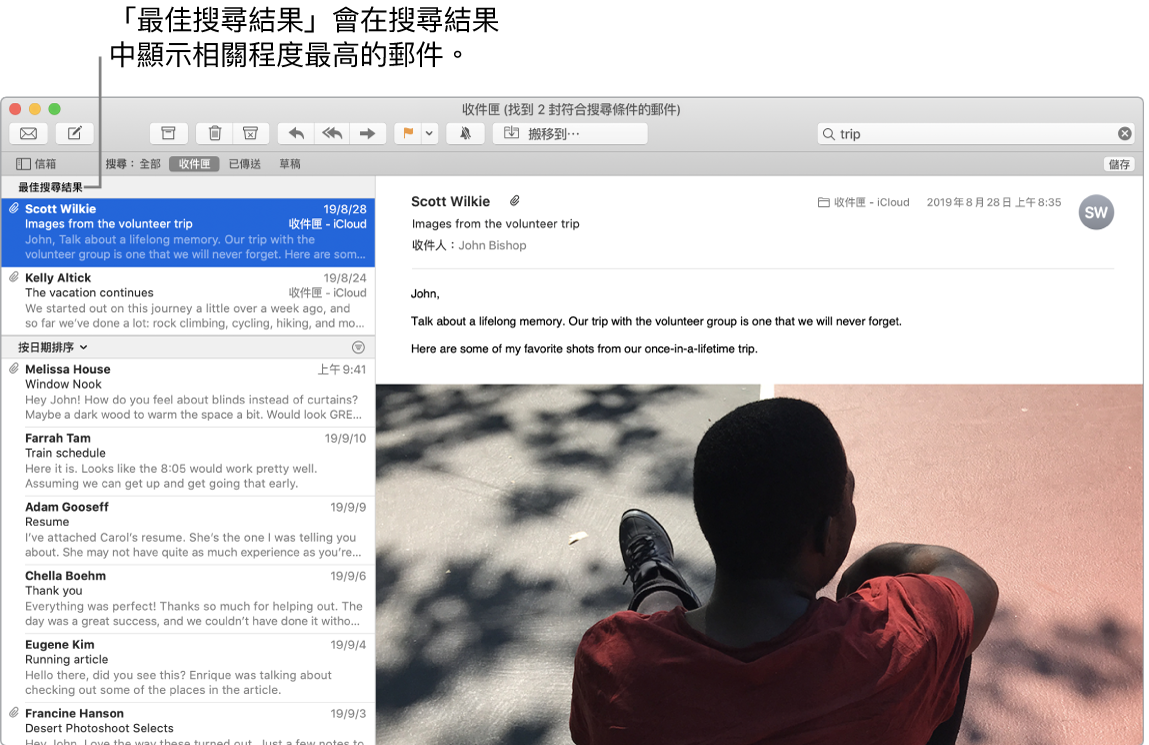Mute notifications for this conversation
The image size is (1149, 745).
tap(465, 133)
